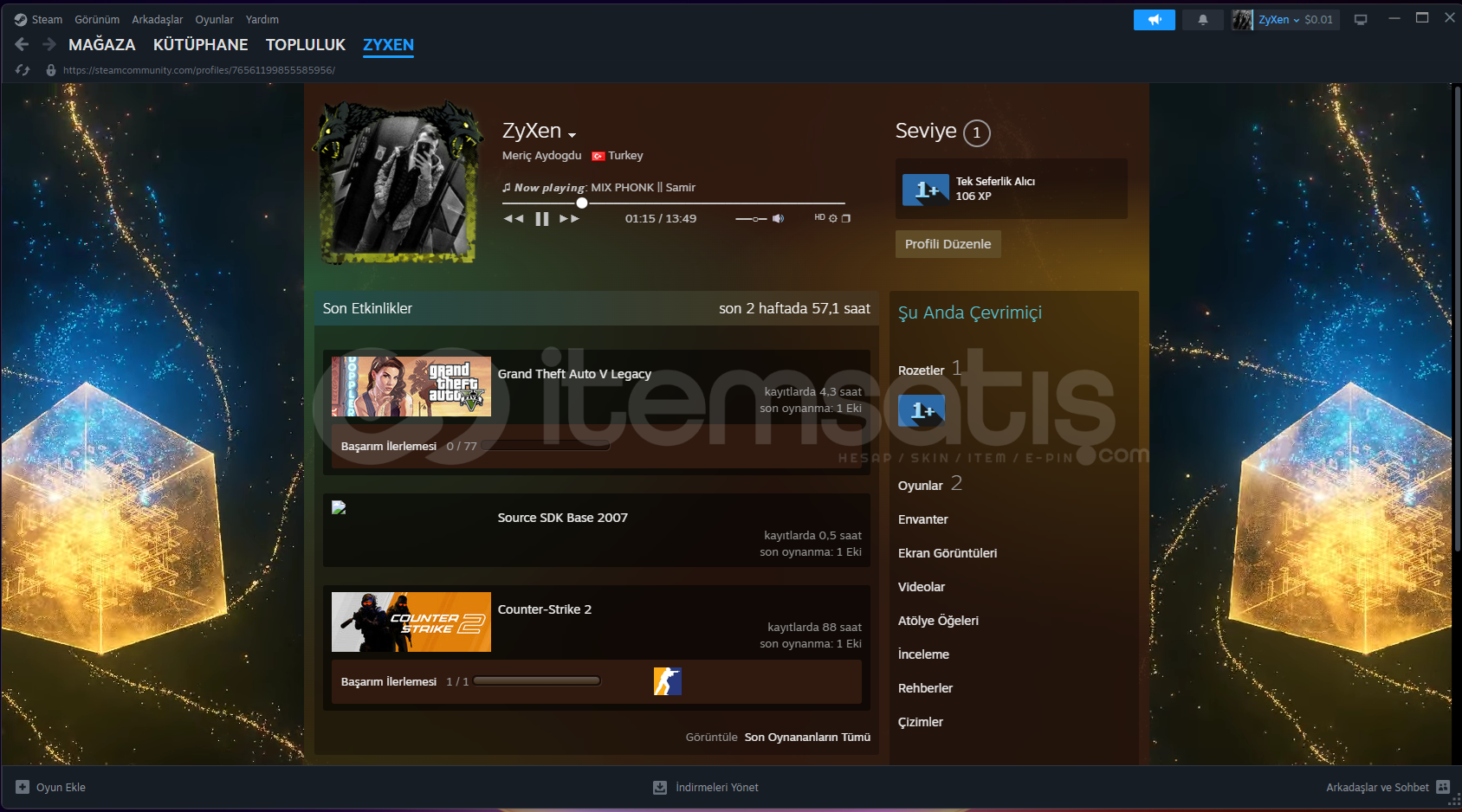Open the Videolar link

pos(922,587)
